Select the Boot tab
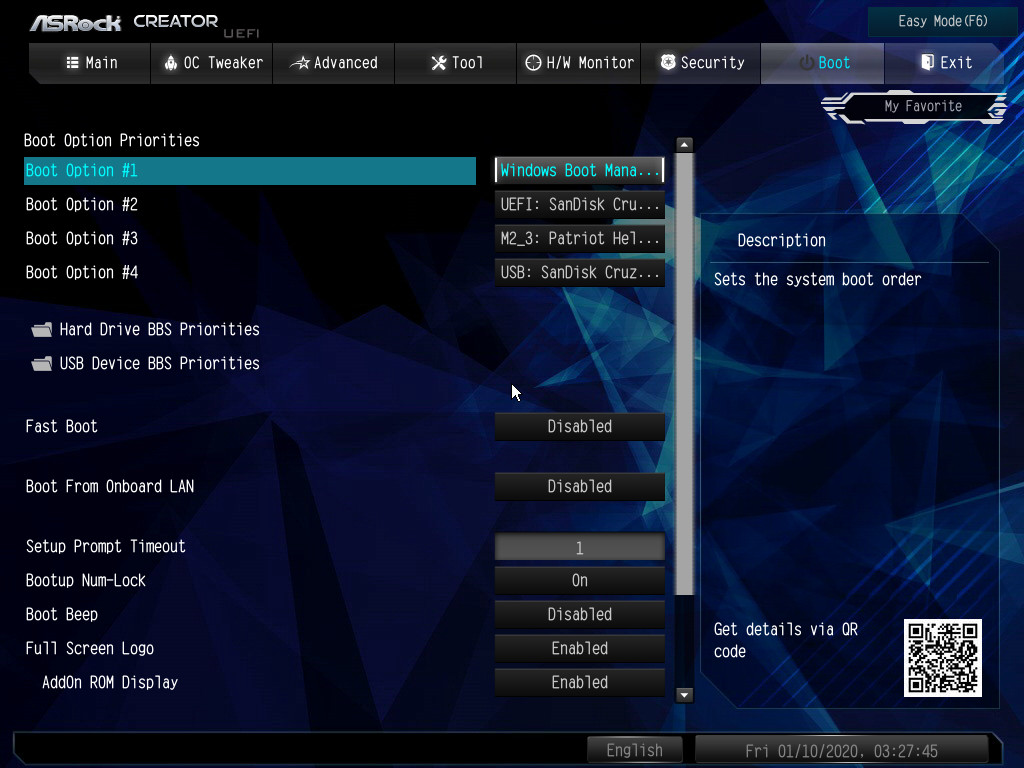1024x768 pixels. [x=823, y=63]
